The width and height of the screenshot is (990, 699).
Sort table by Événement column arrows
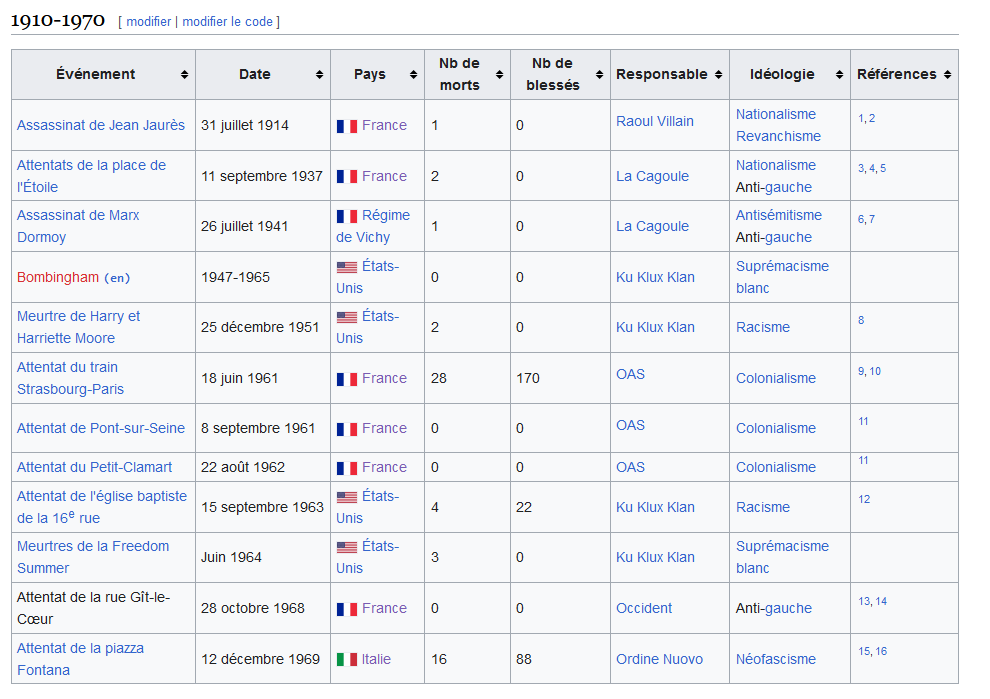185,75
